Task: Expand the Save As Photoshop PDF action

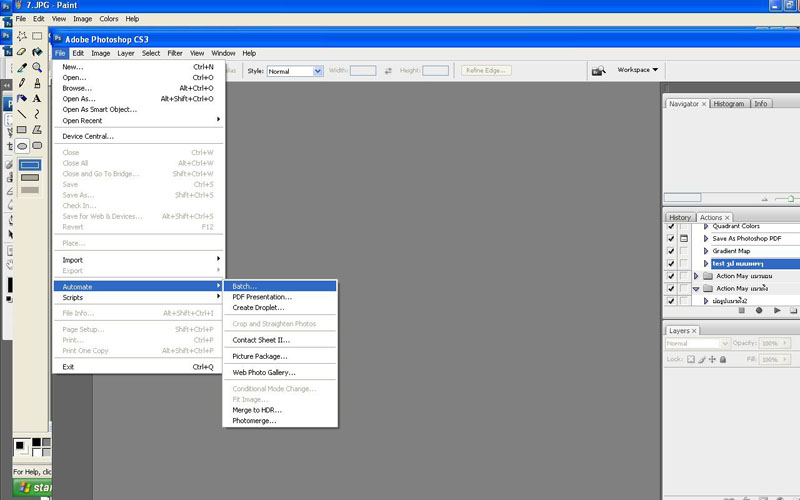Action: pyautogui.click(x=706, y=238)
